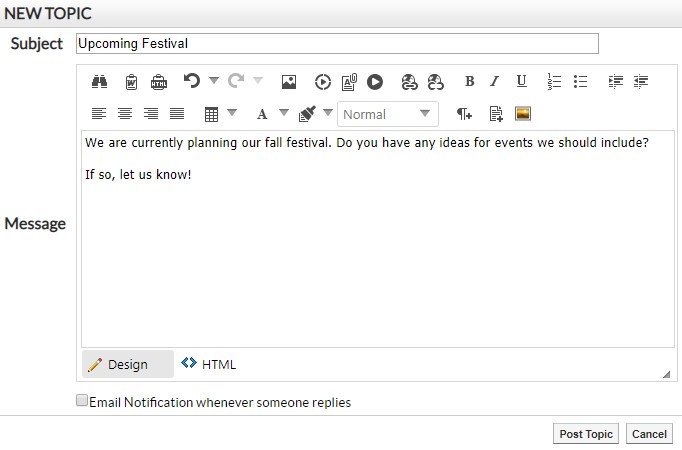Expand the insert table dropdown arrow

pyautogui.click(x=232, y=113)
